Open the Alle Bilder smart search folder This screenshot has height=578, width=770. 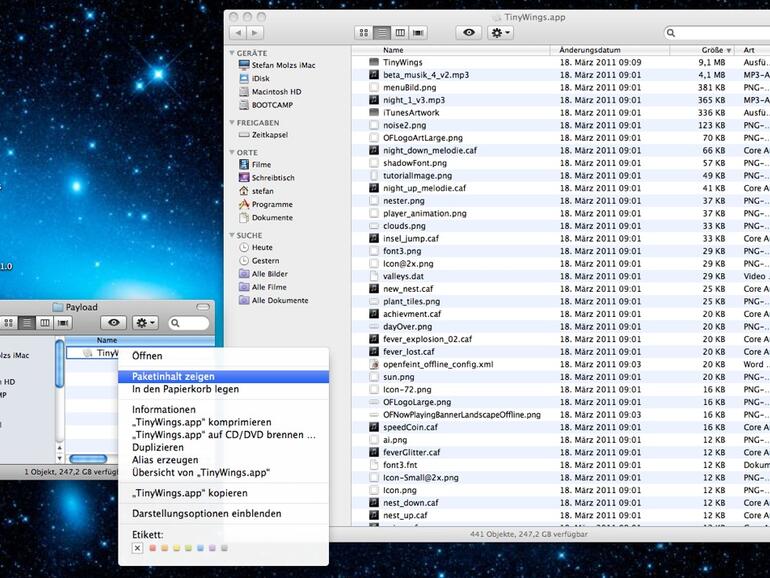point(269,274)
